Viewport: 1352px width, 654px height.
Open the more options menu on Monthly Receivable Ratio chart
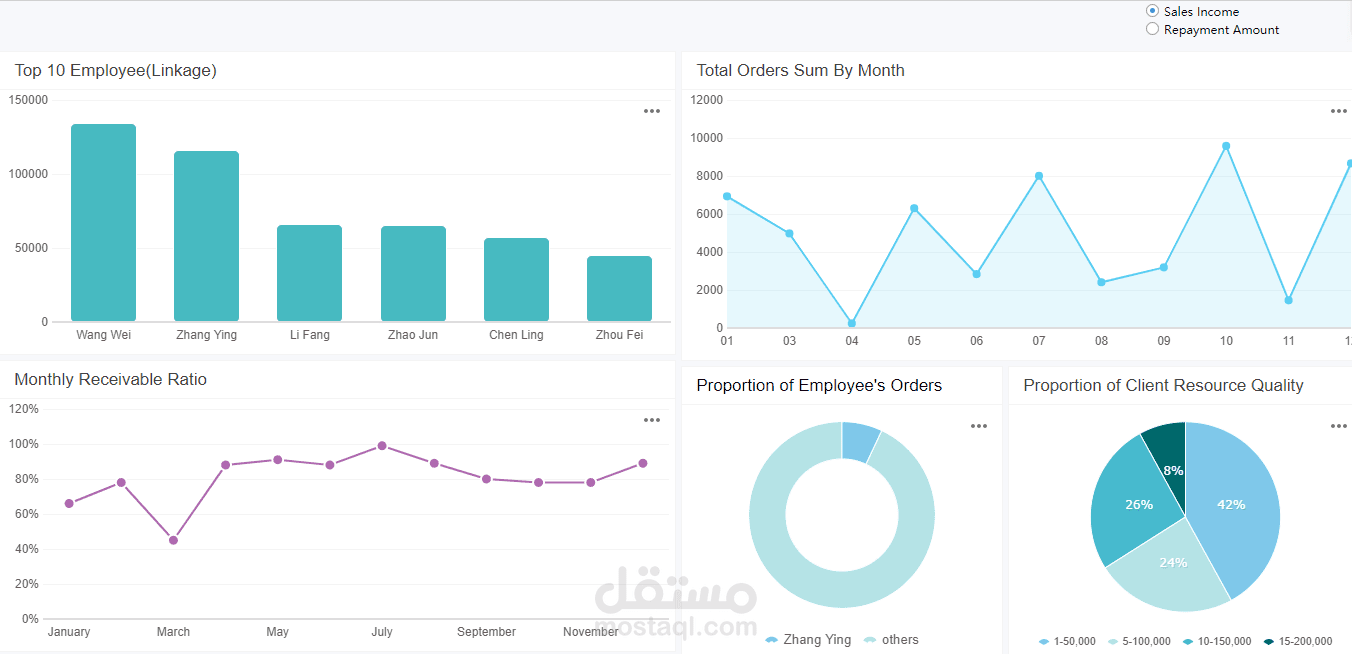point(652,420)
